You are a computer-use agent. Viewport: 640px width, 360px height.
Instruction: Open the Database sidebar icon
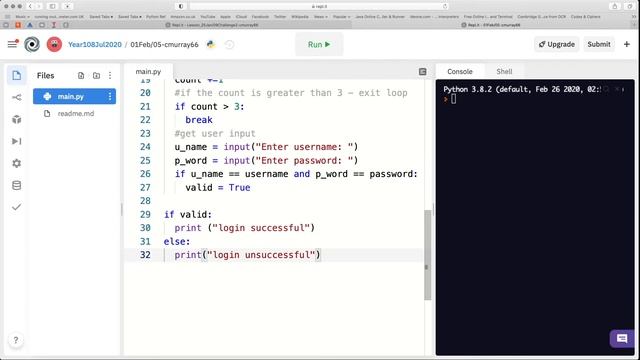pyautogui.click(x=16, y=185)
